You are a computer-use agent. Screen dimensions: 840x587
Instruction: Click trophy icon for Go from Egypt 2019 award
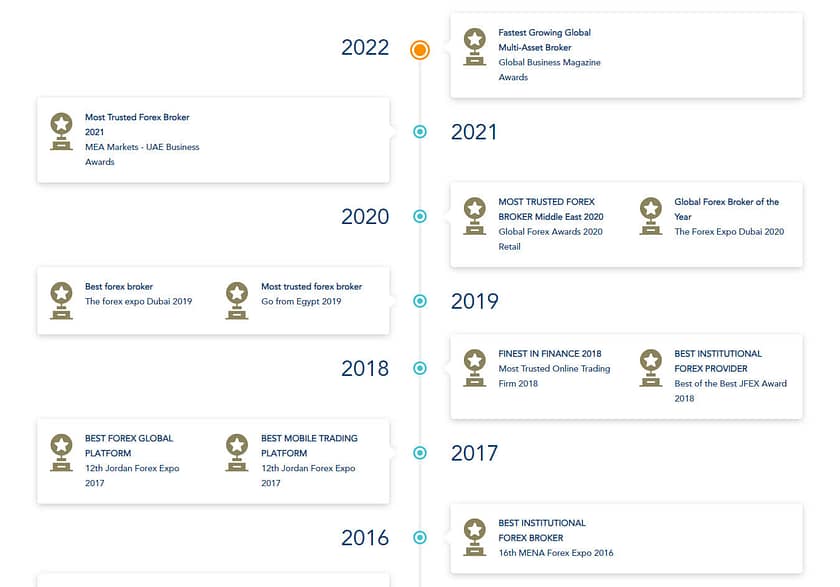(x=237, y=300)
